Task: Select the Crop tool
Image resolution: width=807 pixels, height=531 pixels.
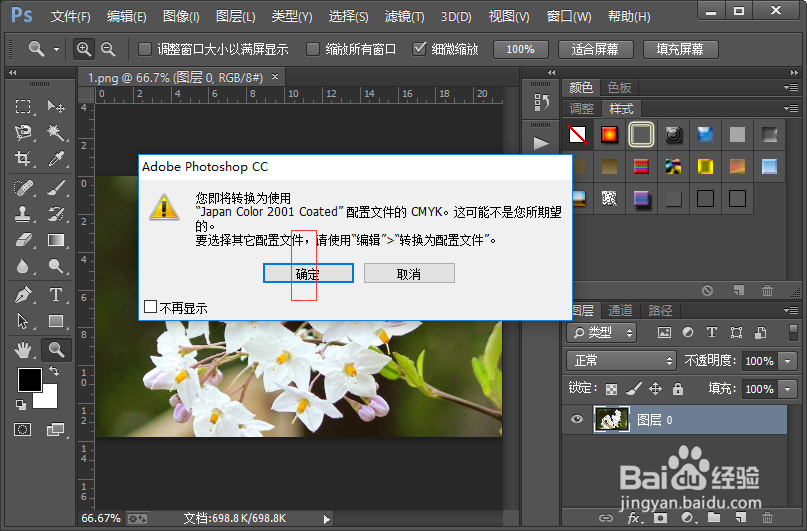Action: [23, 158]
